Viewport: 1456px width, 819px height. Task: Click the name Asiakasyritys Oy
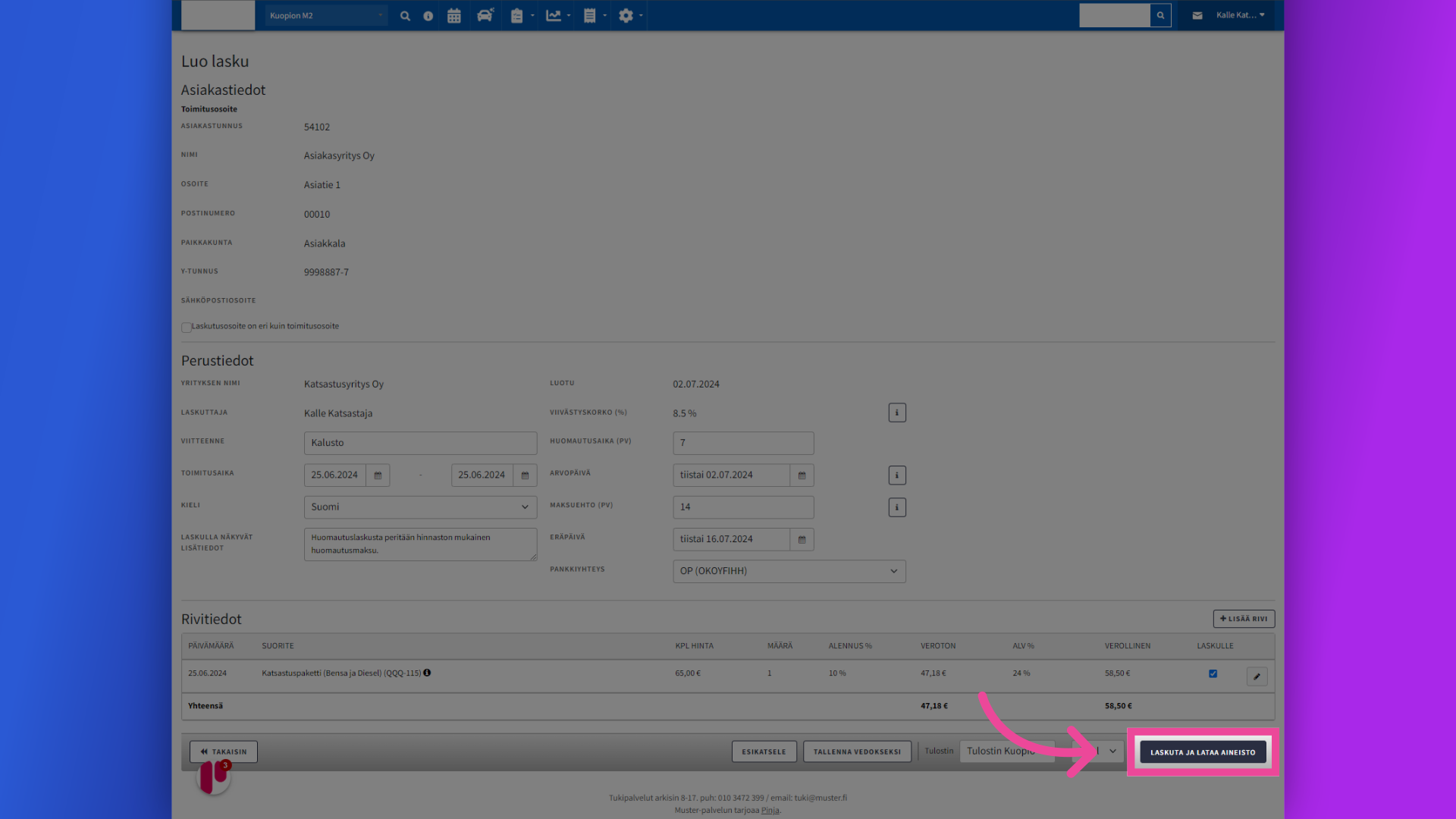pos(339,156)
